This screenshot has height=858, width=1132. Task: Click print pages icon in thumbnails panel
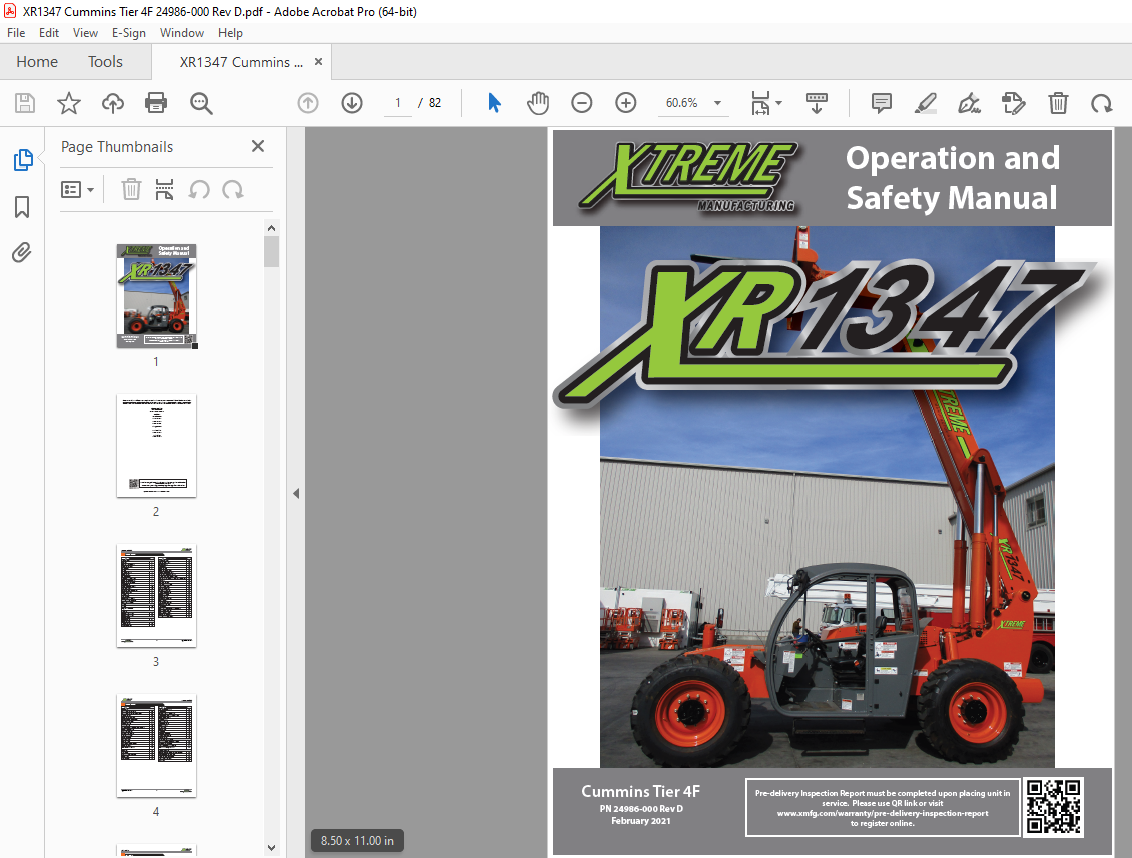[165, 190]
